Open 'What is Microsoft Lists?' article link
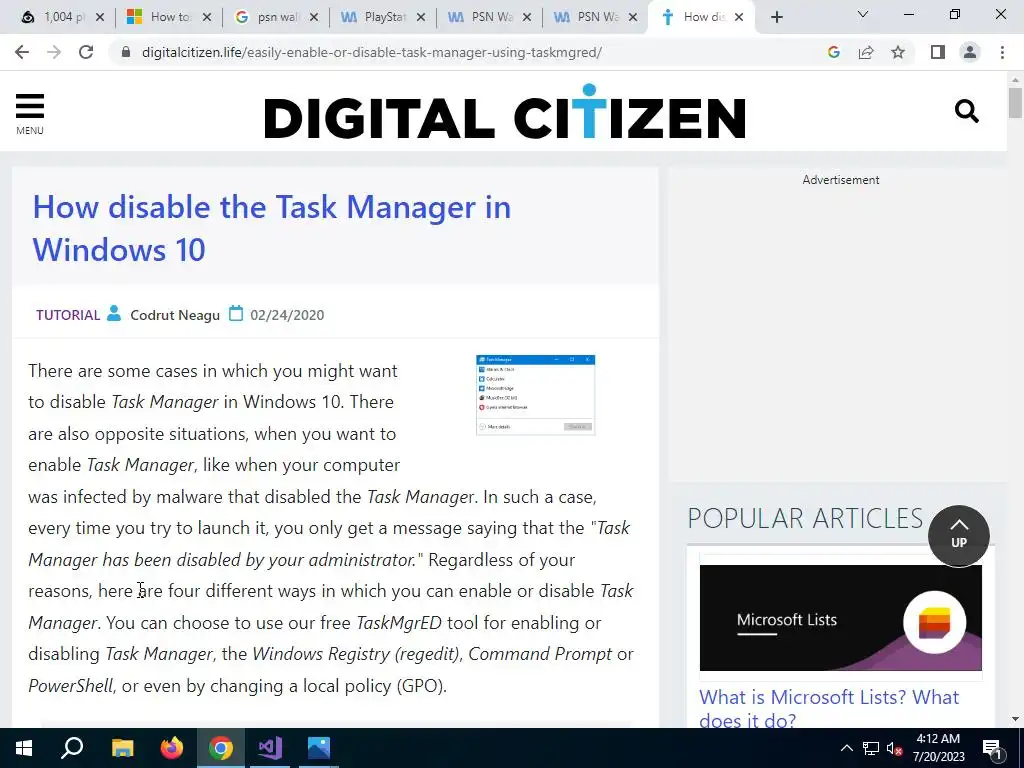The height and width of the screenshot is (768, 1024). (829, 709)
